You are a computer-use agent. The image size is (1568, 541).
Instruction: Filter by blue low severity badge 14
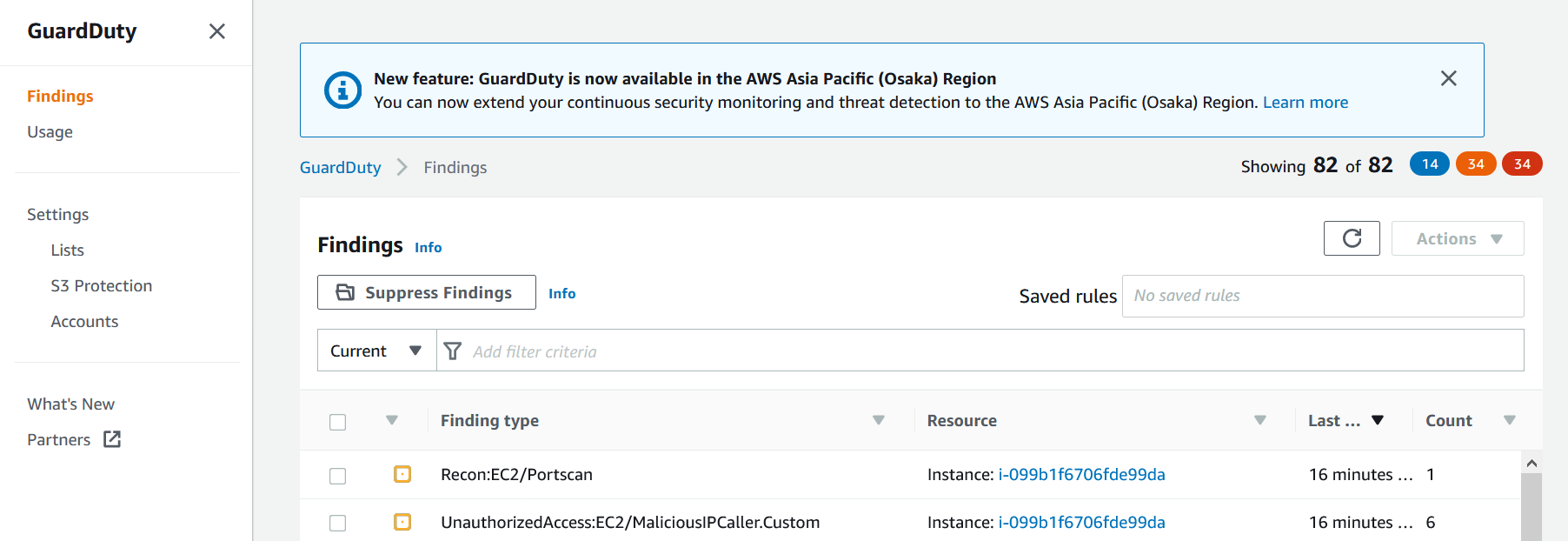tap(1430, 164)
